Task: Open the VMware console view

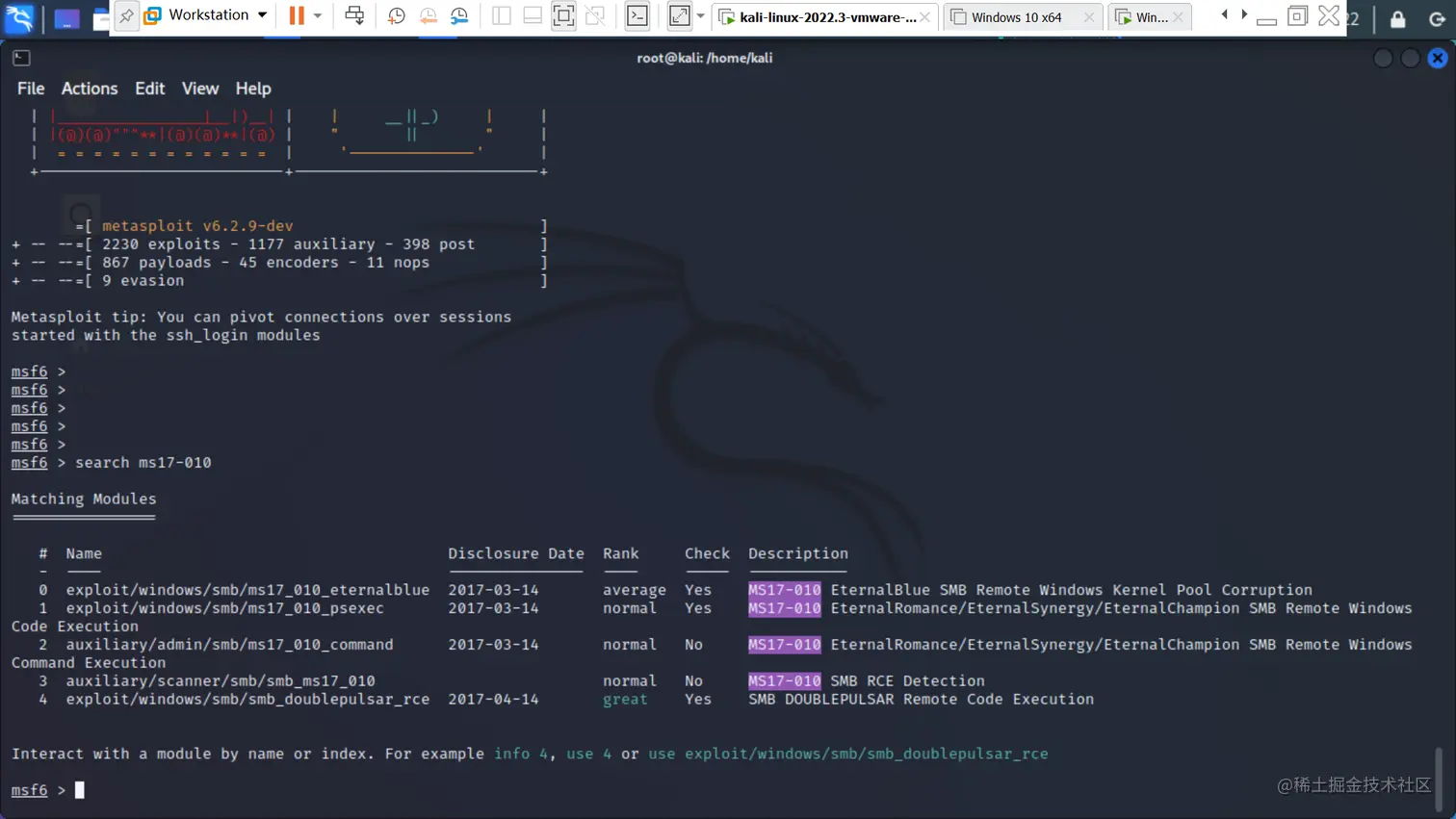Action: pyautogui.click(x=637, y=15)
